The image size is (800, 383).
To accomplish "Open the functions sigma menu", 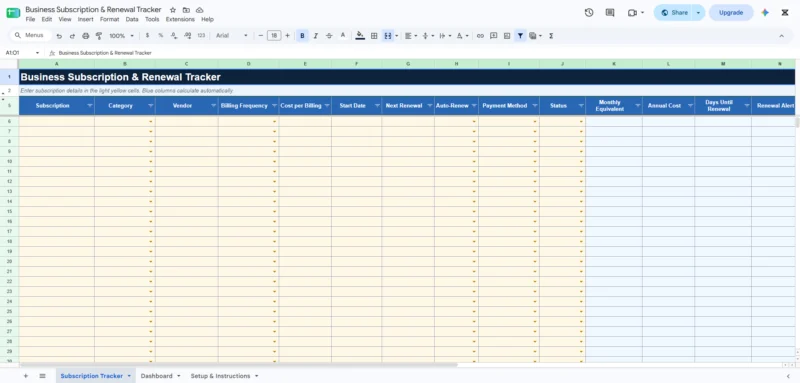I will click(551, 36).
